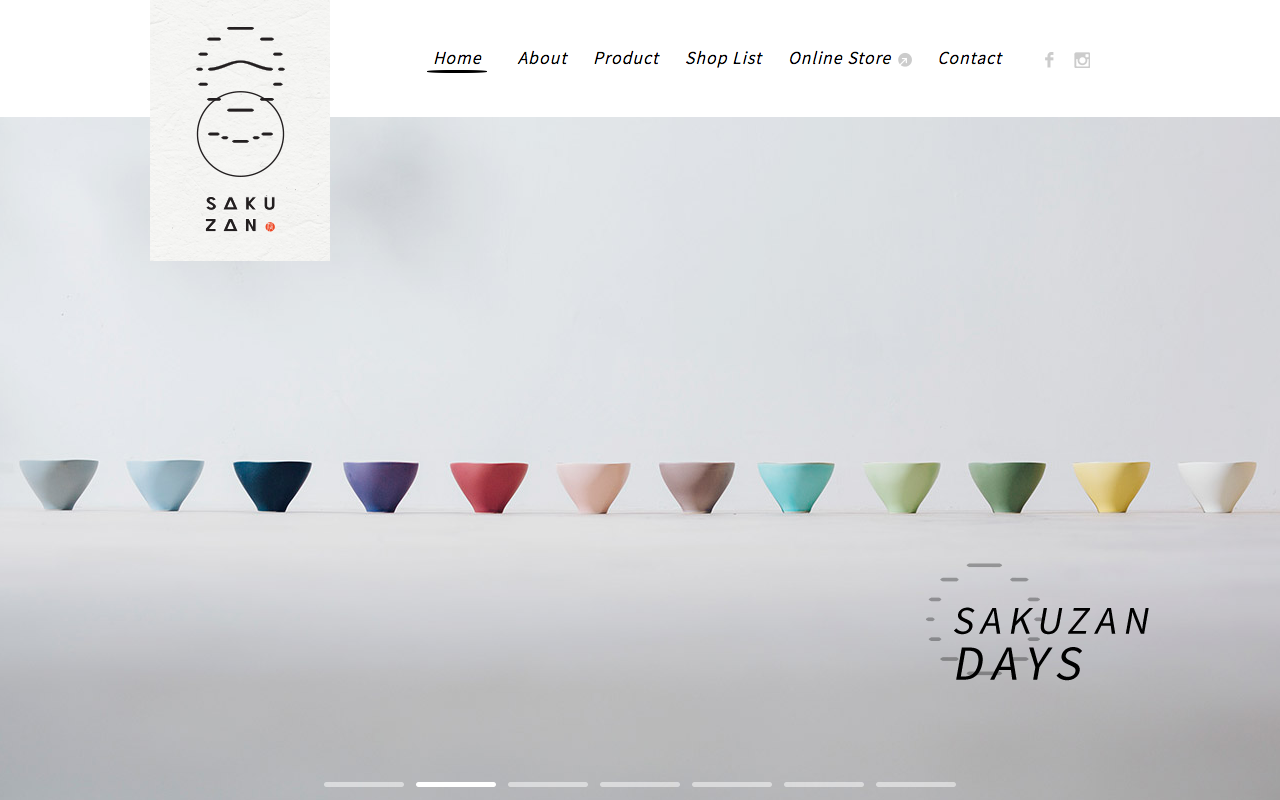Open the Contact page

tap(970, 58)
